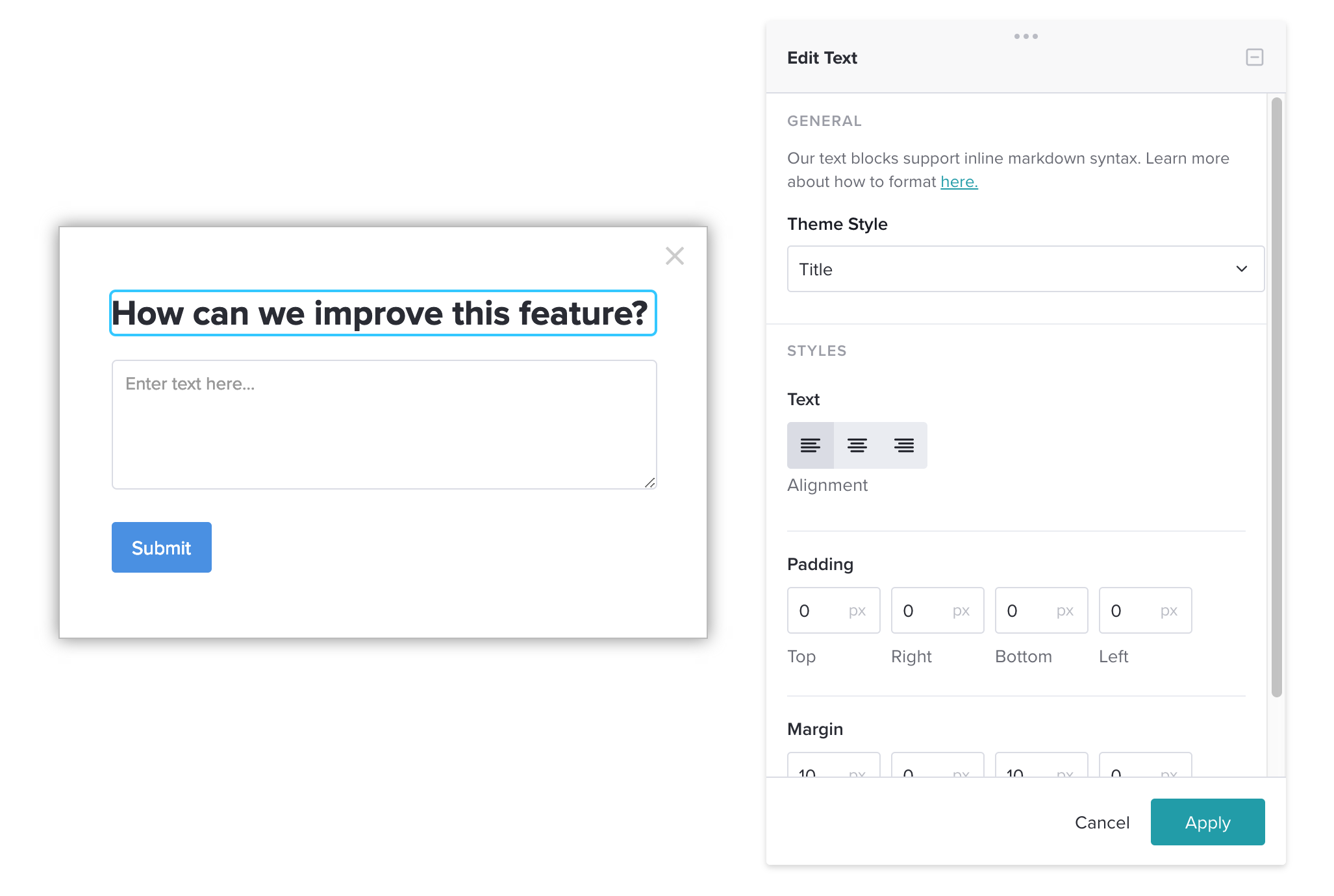Activate the center alignment option
Image resolution: width=1334 pixels, height=896 pixels.
[857, 445]
